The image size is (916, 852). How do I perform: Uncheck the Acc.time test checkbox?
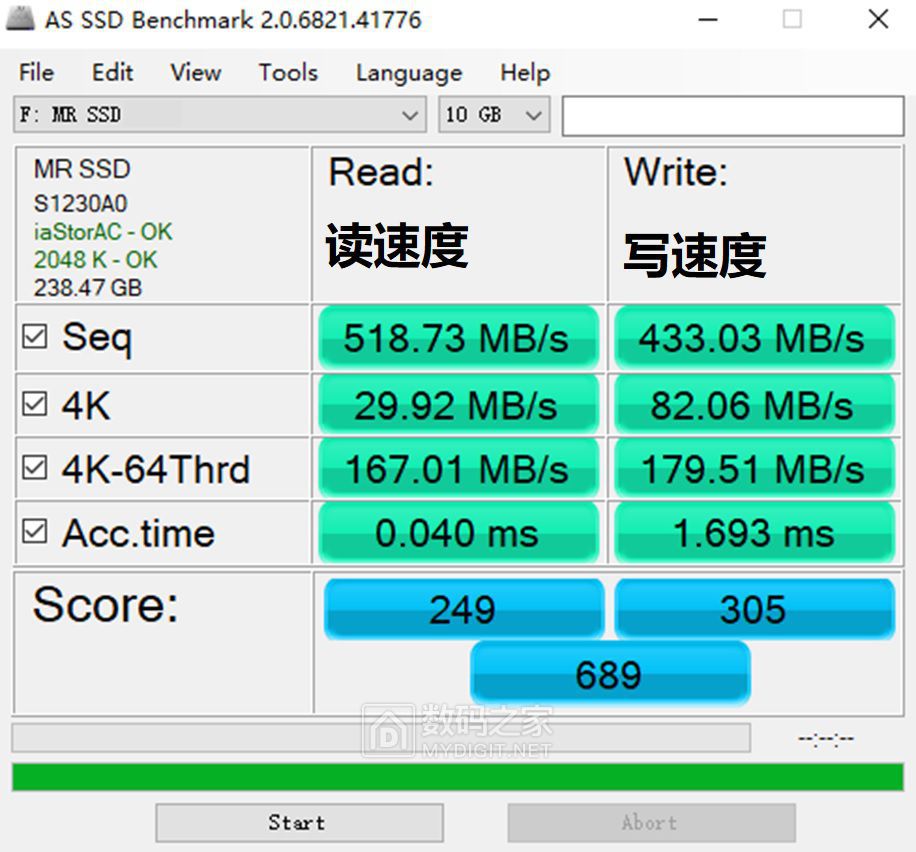pos(34,531)
